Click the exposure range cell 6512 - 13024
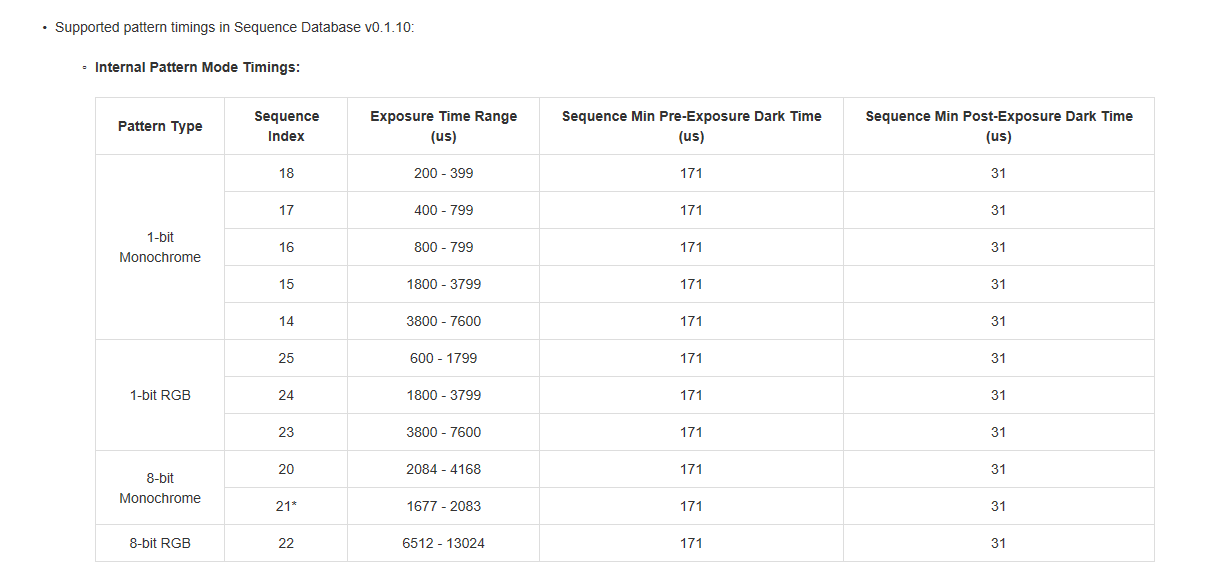This screenshot has width=1224, height=575. pyautogui.click(x=443, y=543)
